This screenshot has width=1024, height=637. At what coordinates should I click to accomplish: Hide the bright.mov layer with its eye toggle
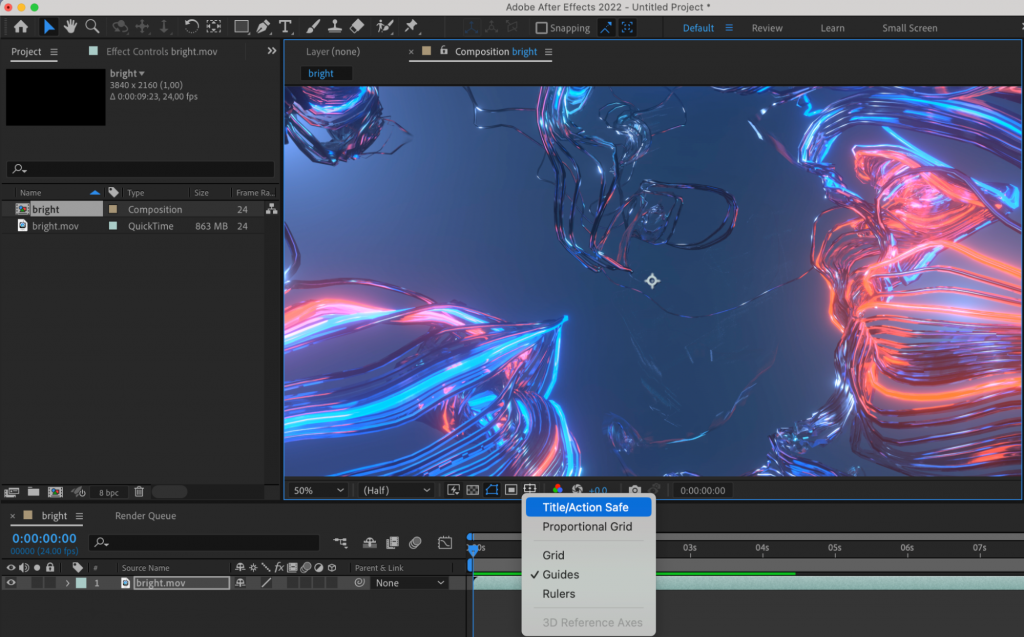click(10, 582)
